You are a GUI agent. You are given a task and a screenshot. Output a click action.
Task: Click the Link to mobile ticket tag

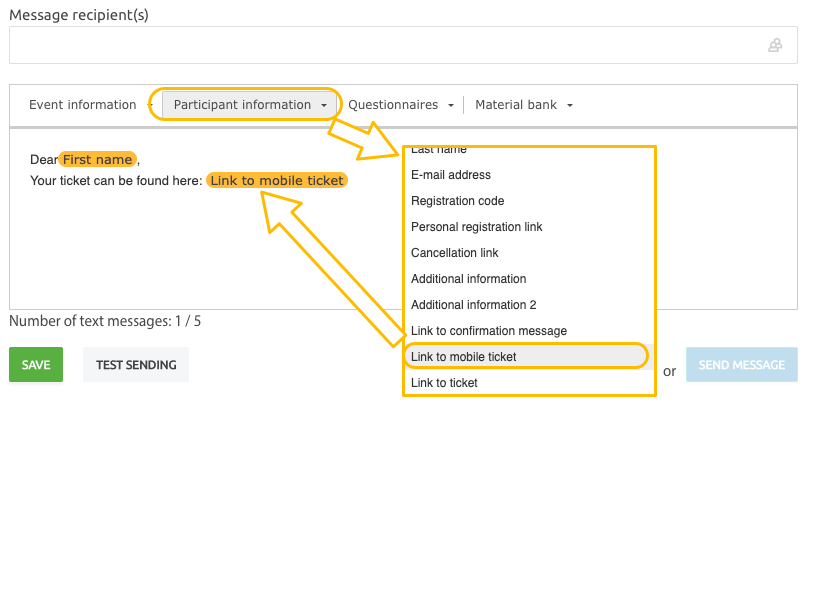tap(277, 180)
